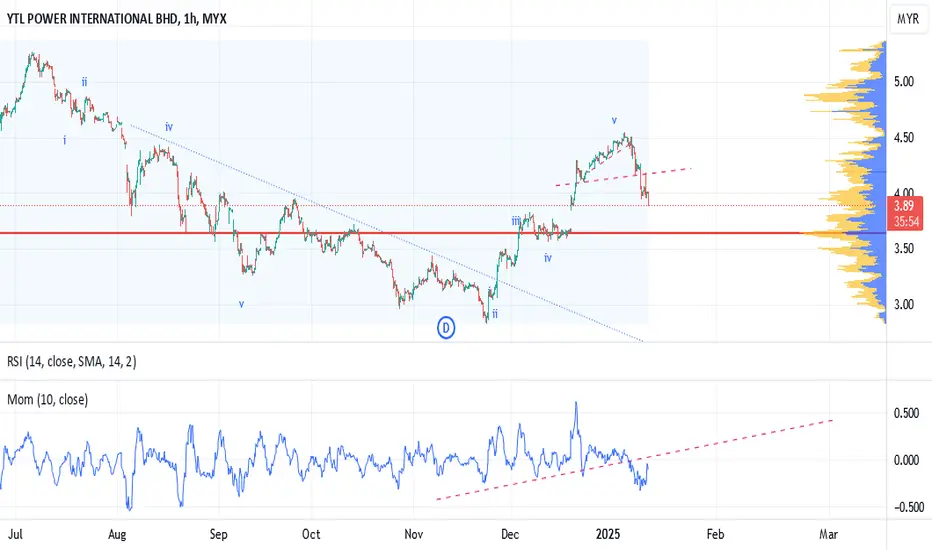The height and width of the screenshot is (550, 932).
Task: Select wave label iii near December
Action: click(x=516, y=221)
